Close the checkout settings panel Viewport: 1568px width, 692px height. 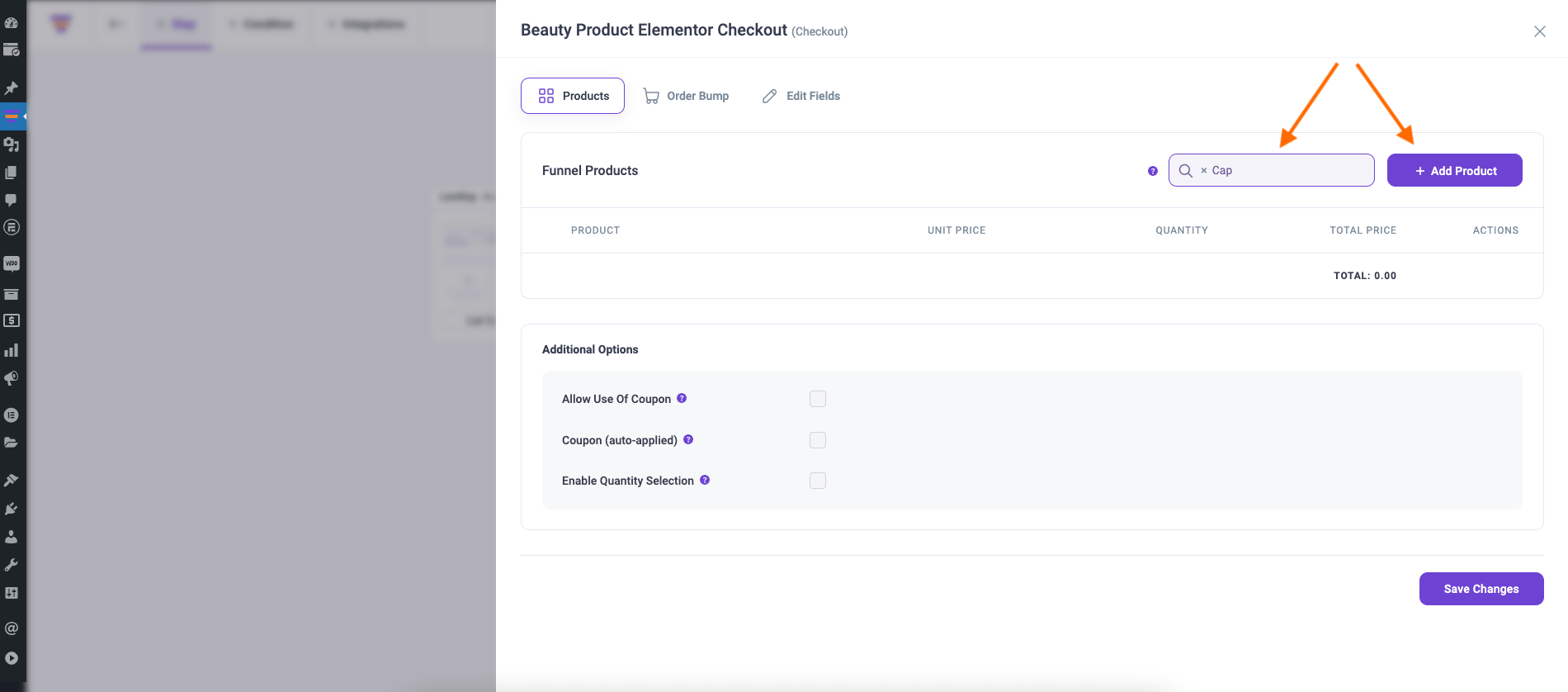pos(1540,31)
